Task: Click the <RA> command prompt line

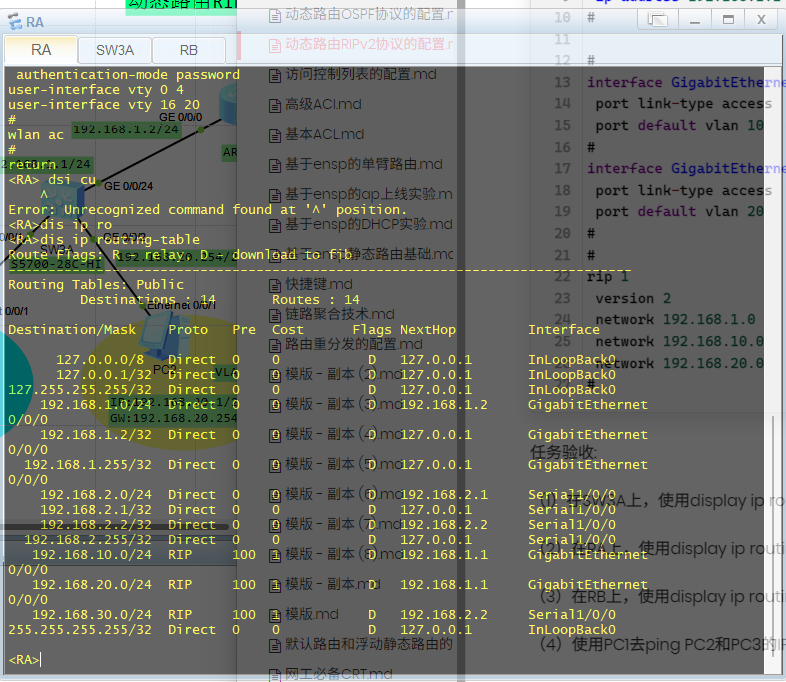Action: pos(24,659)
